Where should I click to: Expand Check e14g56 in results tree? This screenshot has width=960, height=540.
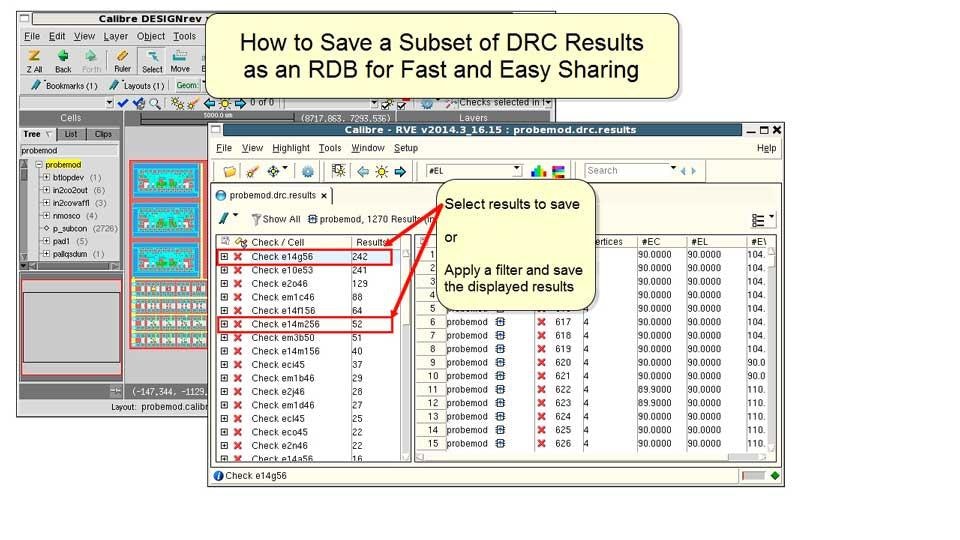pyautogui.click(x=224, y=257)
